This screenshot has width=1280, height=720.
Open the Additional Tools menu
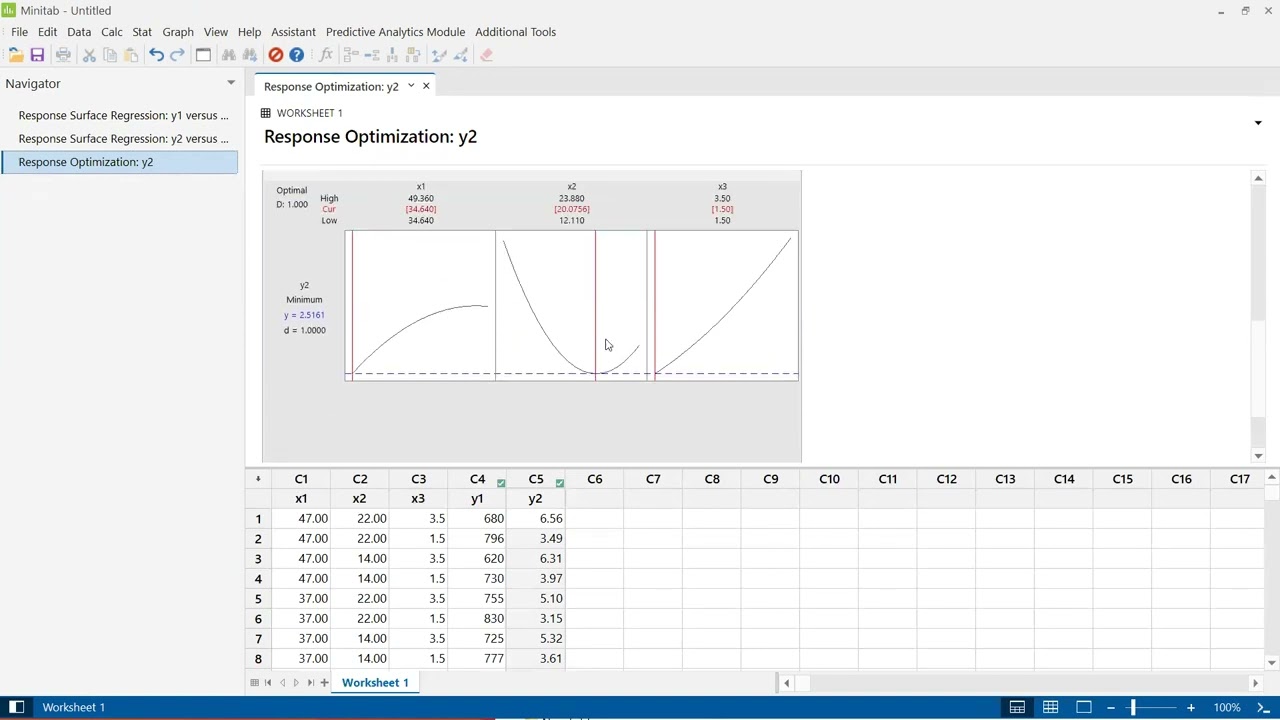point(515,32)
